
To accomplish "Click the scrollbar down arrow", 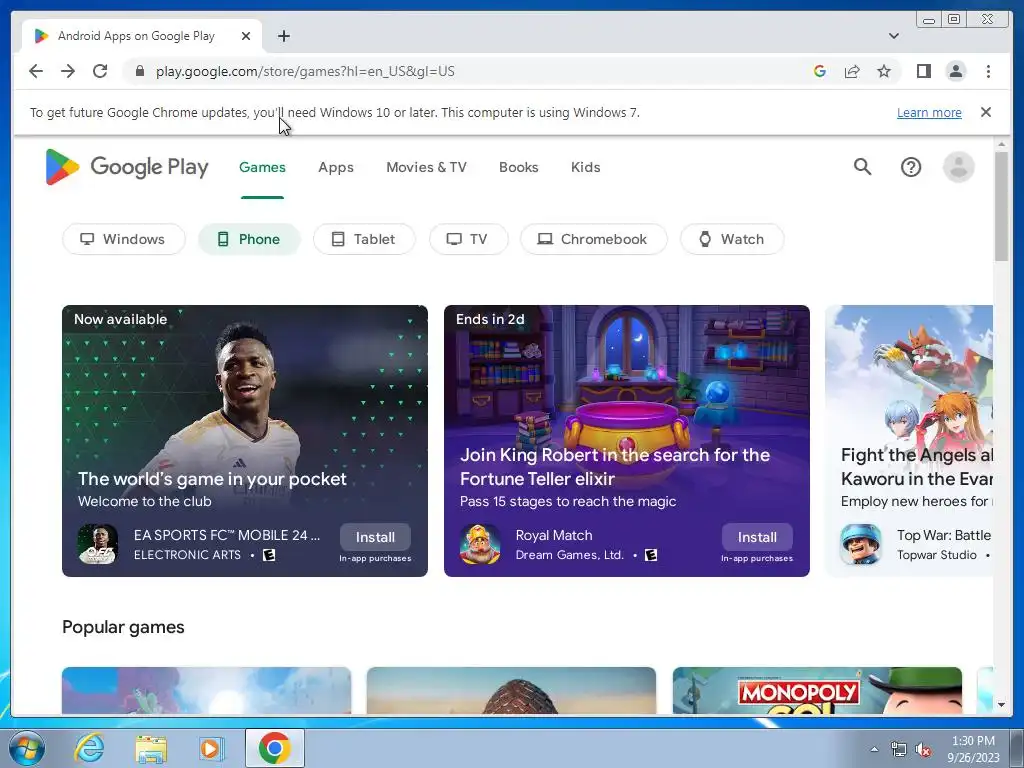I will (1001, 705).
